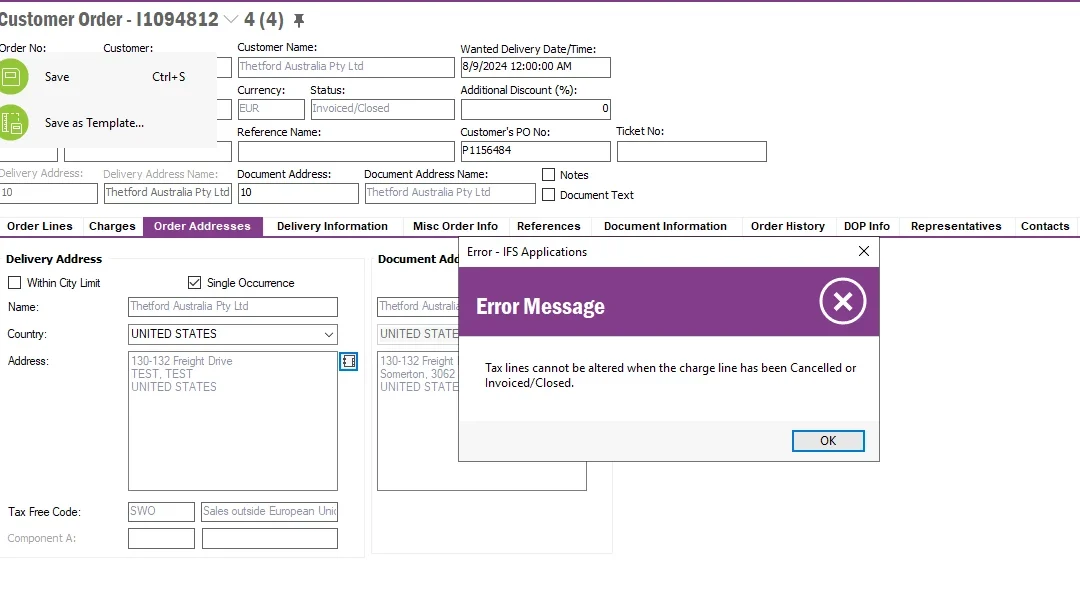Click OK in the Error Message dialog
Screen dimensions: 1080x603
coord(828,440)
